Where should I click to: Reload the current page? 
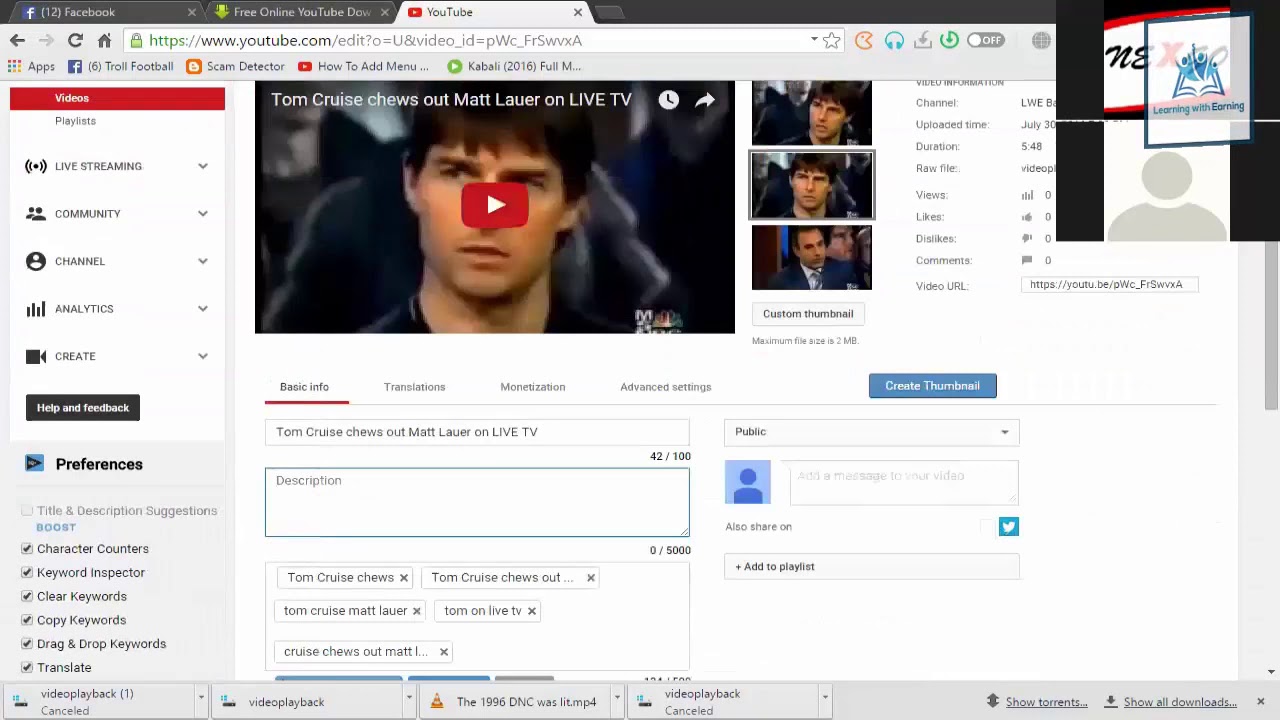click(75, 40)
